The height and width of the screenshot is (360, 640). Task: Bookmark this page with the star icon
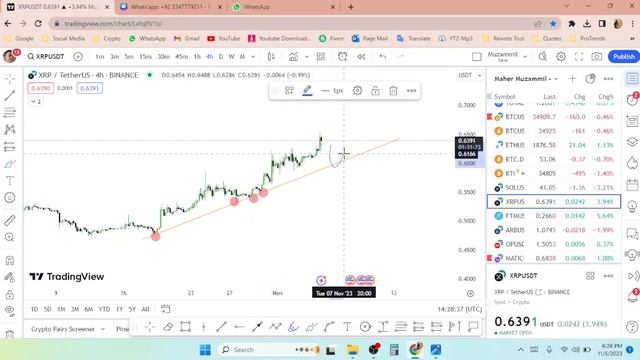pyautogui.click(x=553, y=24)
